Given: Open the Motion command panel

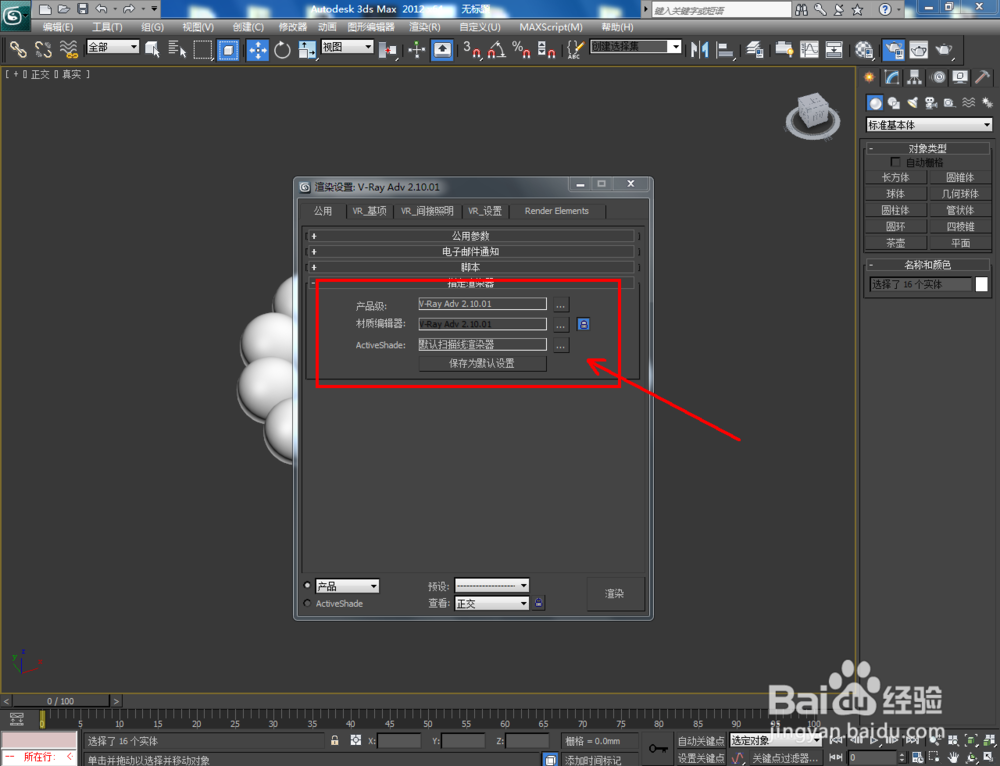Looking at the screenshot, I should 938,77.
